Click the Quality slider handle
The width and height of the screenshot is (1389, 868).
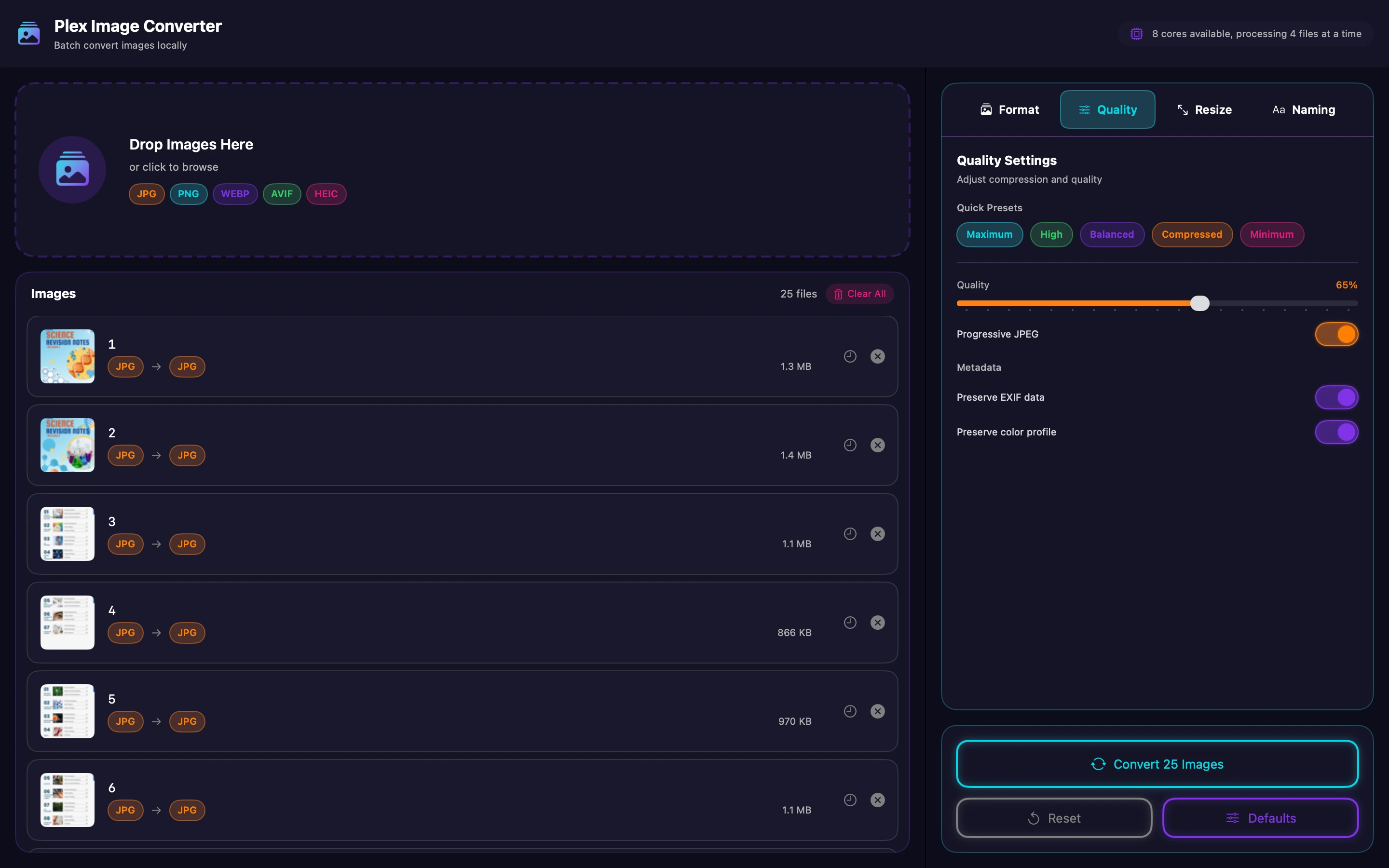coord(1199,303)
